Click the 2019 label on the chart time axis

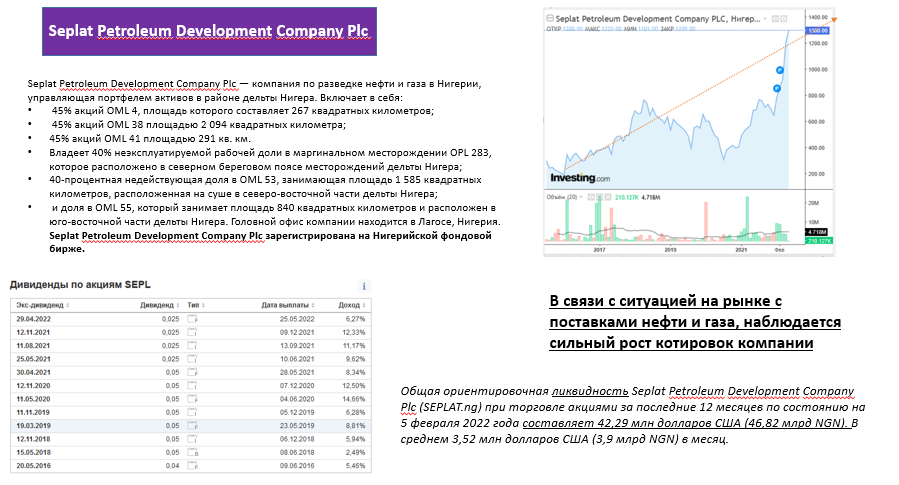coord(670,249)
